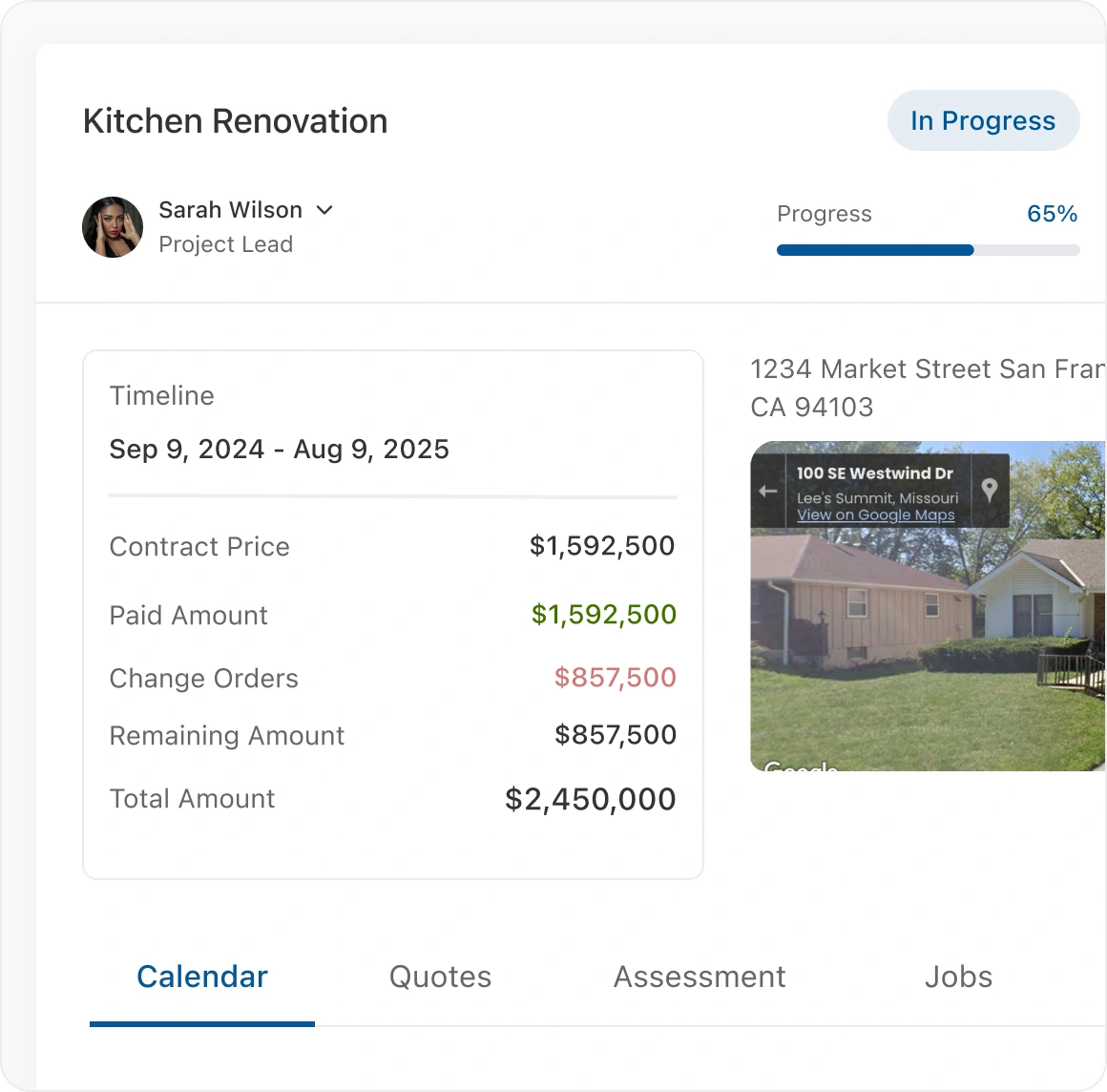Image resolution: width=1107 pixels, height=1092 pixels.
Task: Click the Sarah Wilson name label
Action: pyautogui.click(x=230, y=210)
